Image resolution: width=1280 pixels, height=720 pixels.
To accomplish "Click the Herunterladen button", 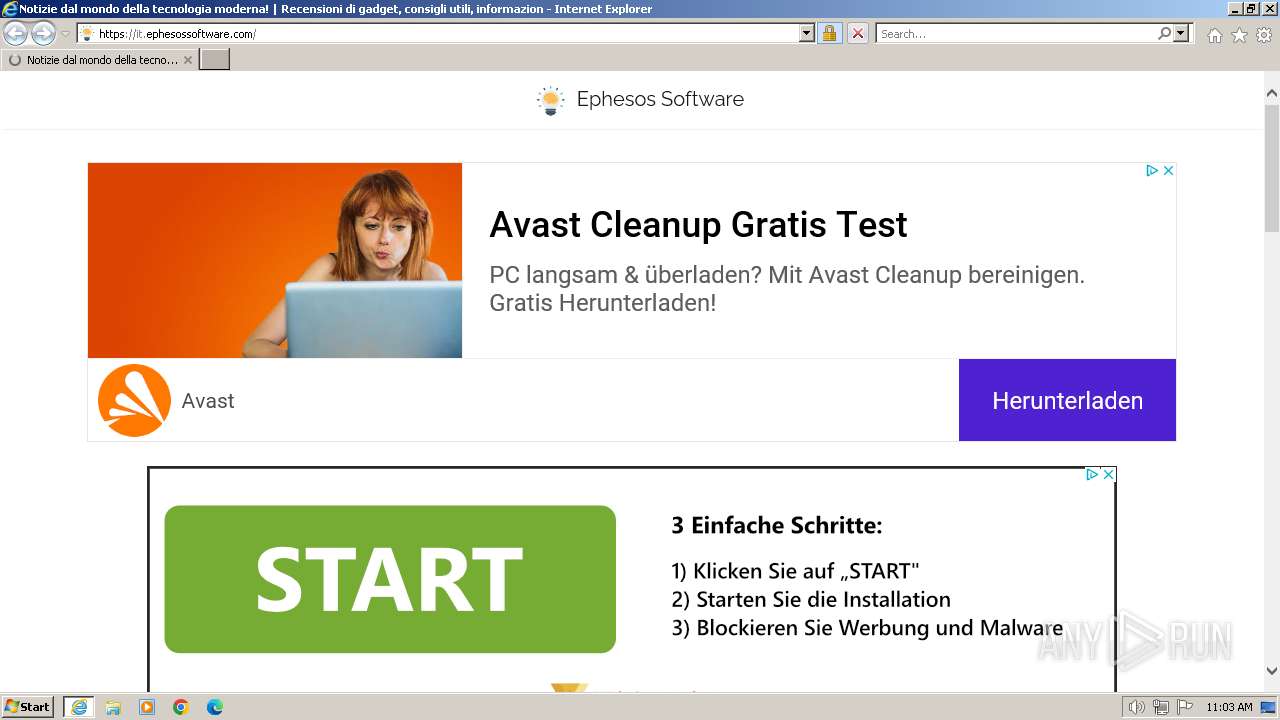I will tap(1067, 400).
